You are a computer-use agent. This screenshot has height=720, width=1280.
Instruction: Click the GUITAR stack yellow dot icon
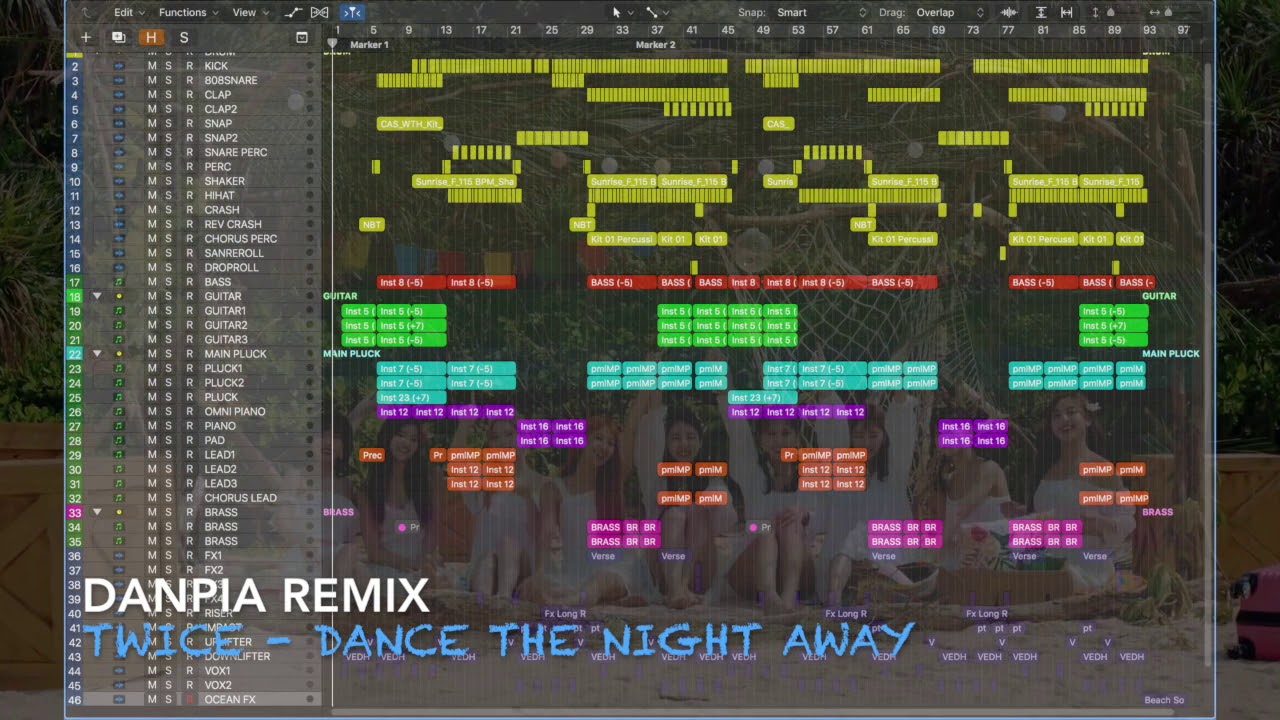click(x=119, y=296)
